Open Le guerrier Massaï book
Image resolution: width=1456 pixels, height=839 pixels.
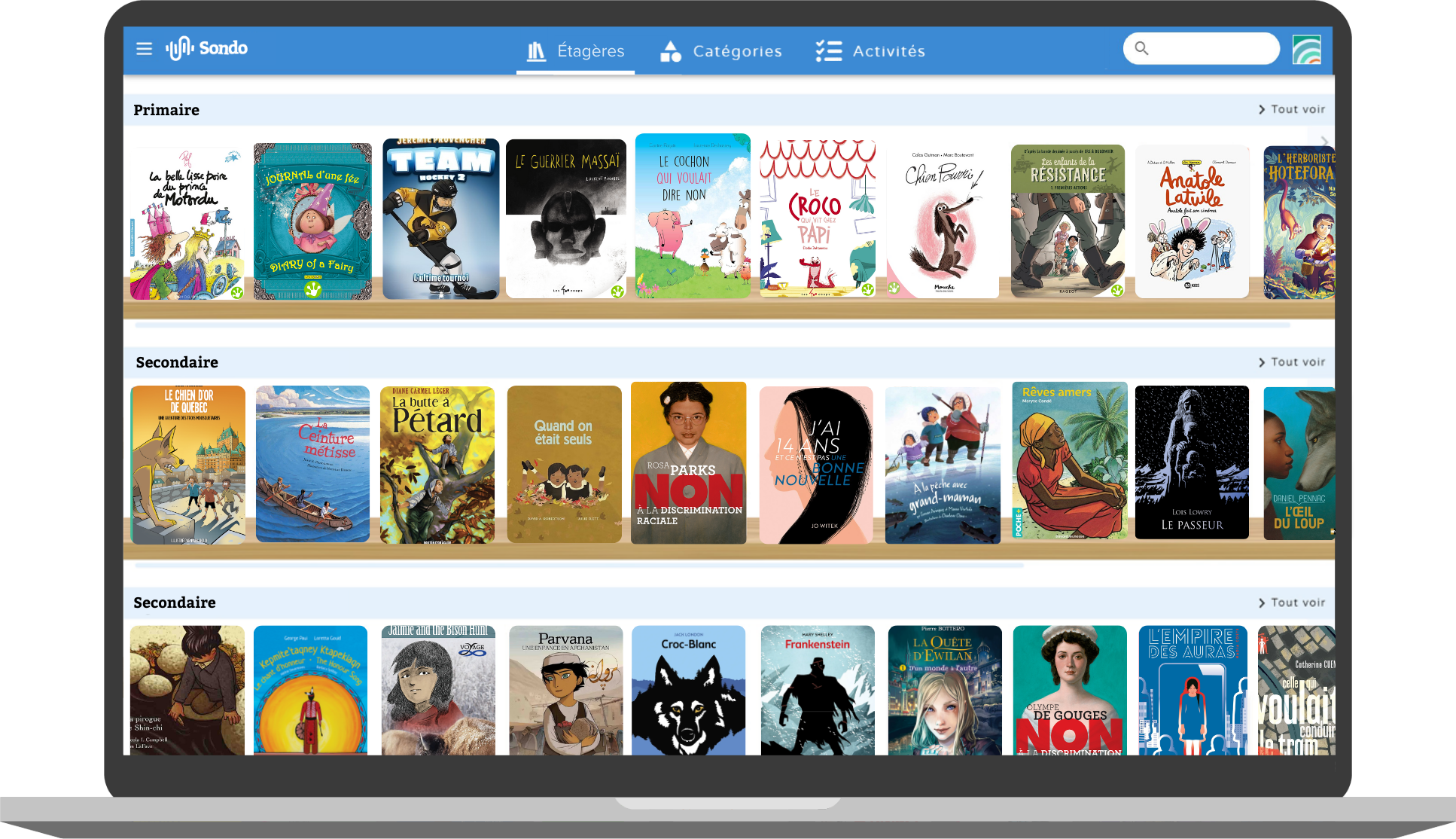566,218
